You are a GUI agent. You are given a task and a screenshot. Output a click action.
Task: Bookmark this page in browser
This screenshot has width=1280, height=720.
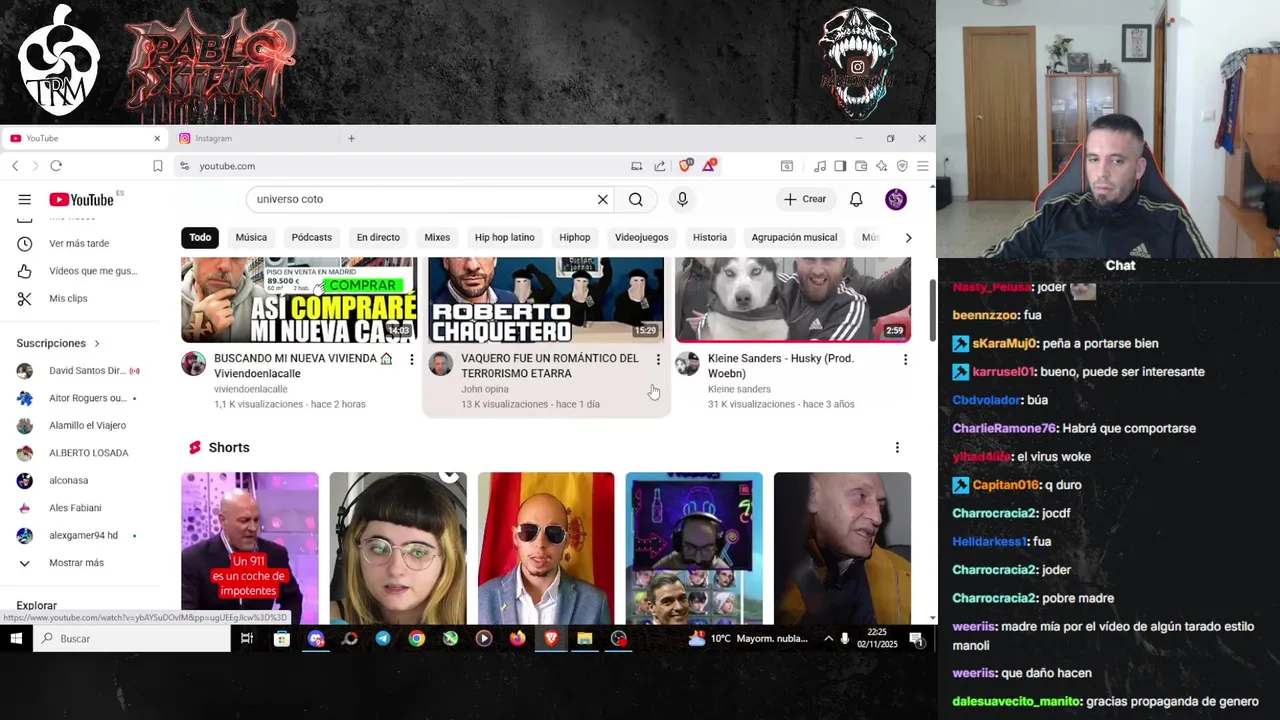157,166
